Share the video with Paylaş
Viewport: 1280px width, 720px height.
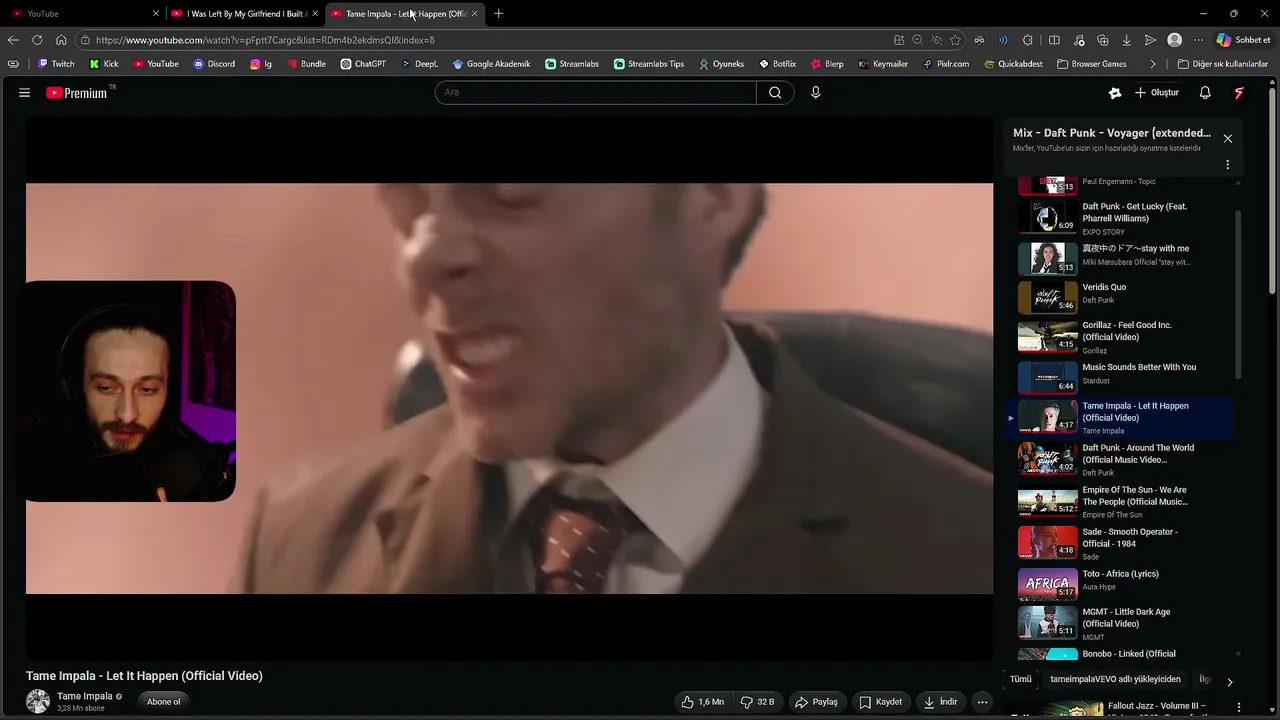pyautogui.click(x=816, y=702)
